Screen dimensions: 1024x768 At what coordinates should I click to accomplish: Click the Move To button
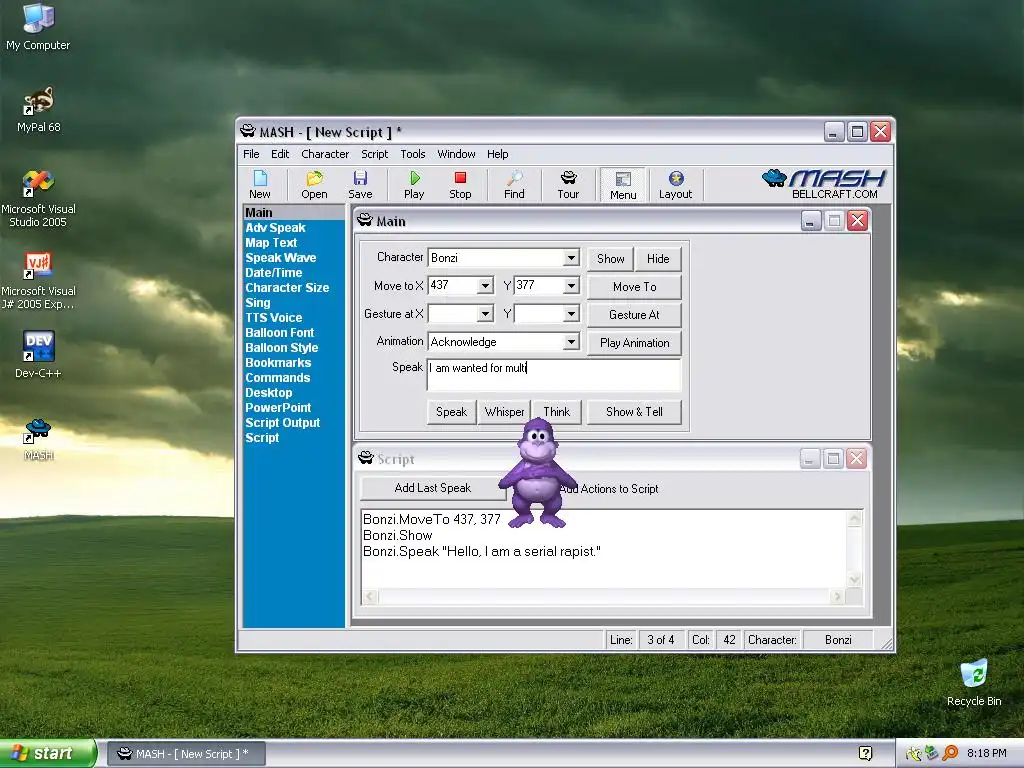[x=634, y=287]
